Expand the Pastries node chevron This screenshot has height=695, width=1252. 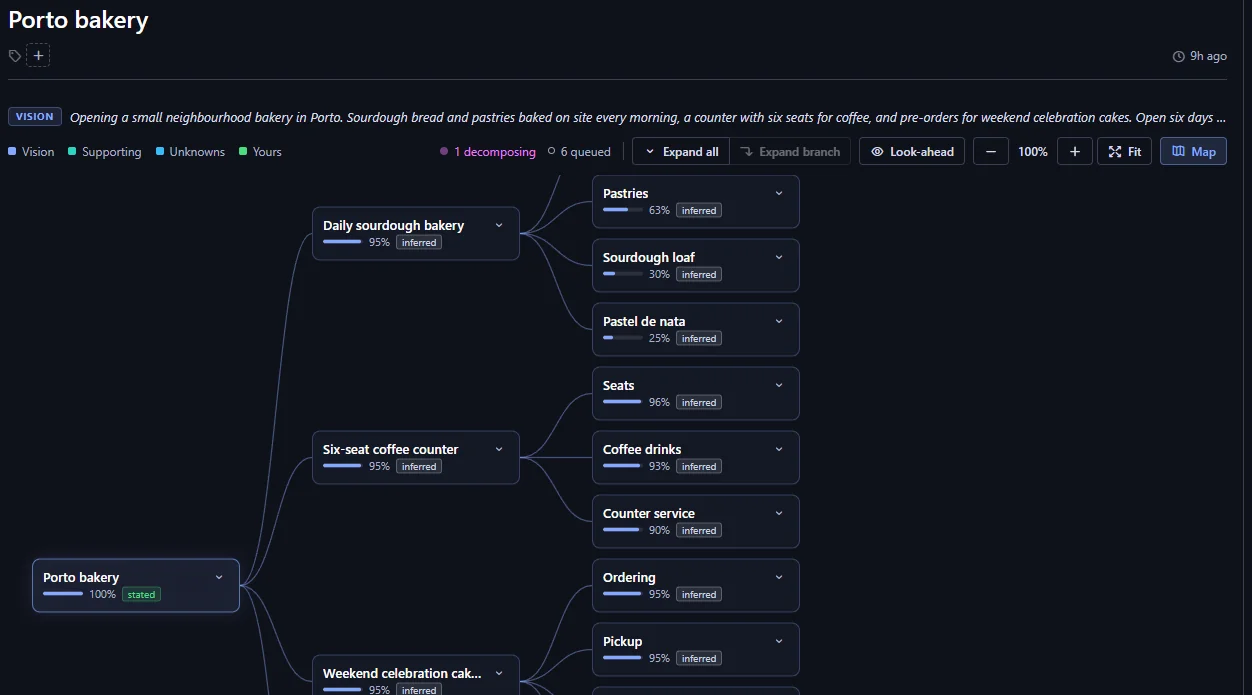pyautogui.click(x=779, y=193)
